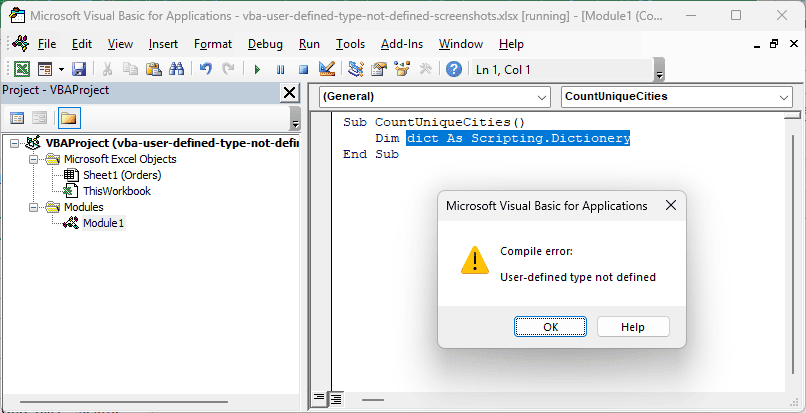Click the Run Sub play icon
The width and height of the screenshot is (806, 413).
pos(258,69)
